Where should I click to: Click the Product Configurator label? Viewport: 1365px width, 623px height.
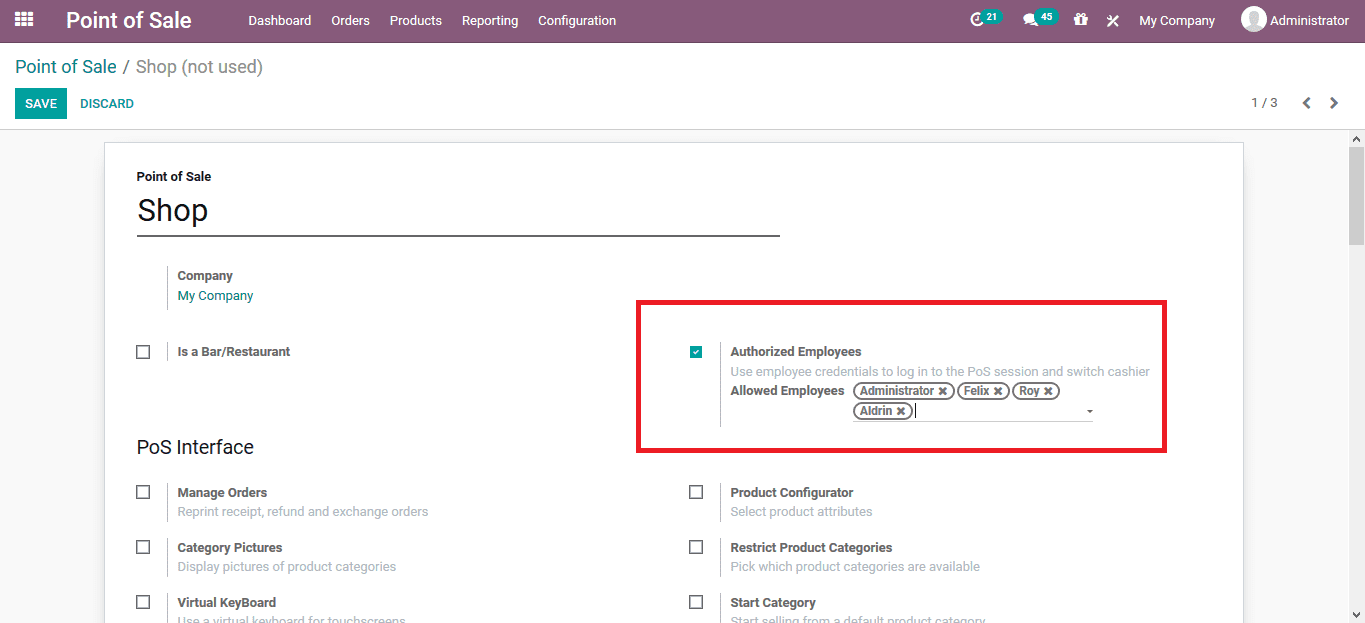792,492
